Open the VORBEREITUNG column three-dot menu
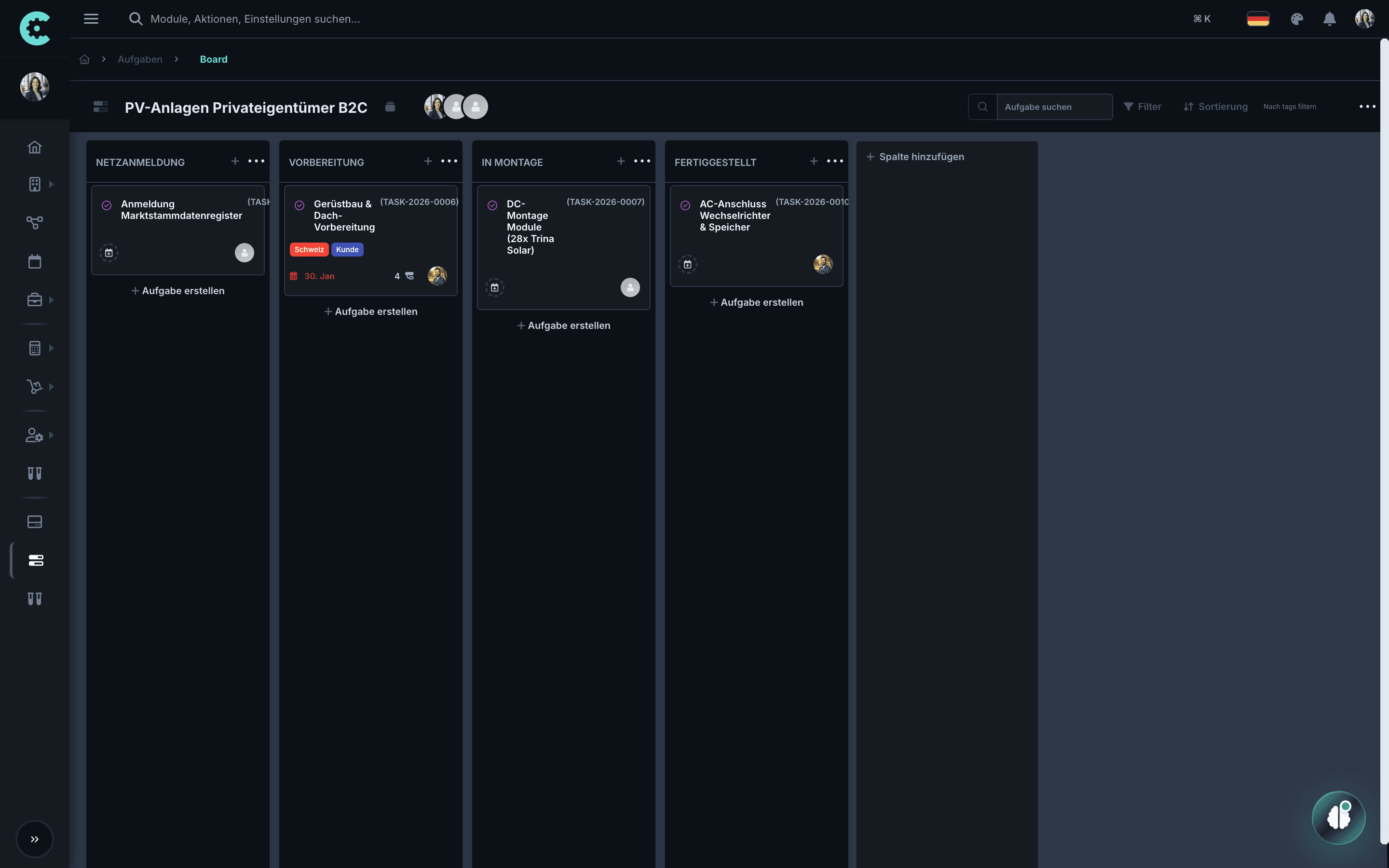 click(x=449, y=161)
